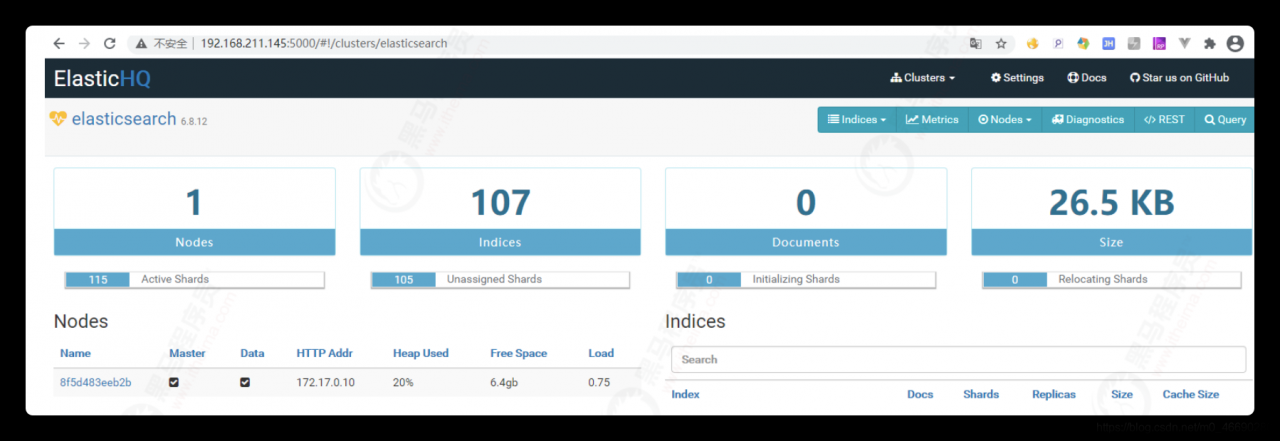
Task: Select the 6.4gb free space value
Action: pos(505,383)
